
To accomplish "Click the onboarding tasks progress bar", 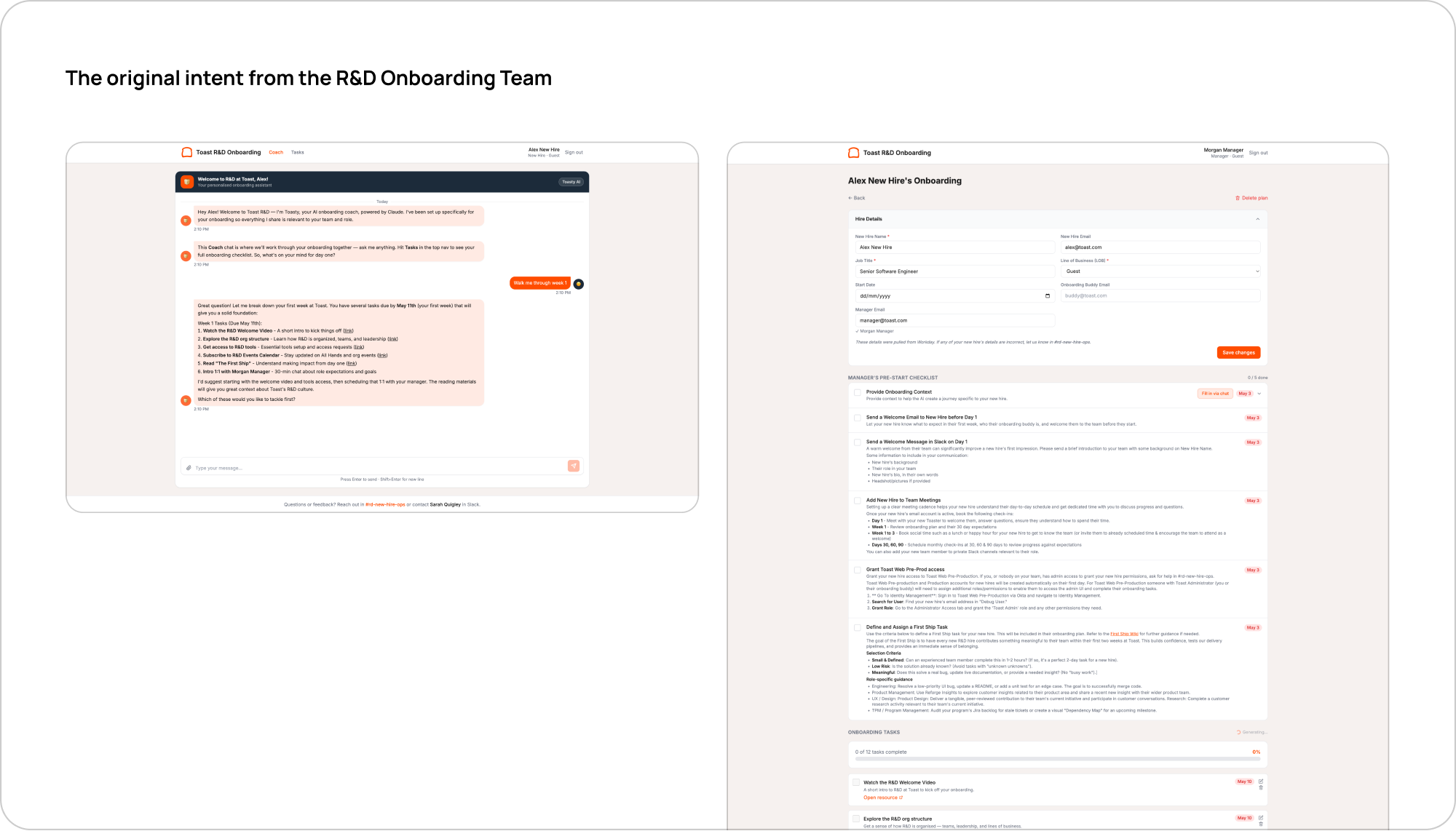I will (1058, 759).
